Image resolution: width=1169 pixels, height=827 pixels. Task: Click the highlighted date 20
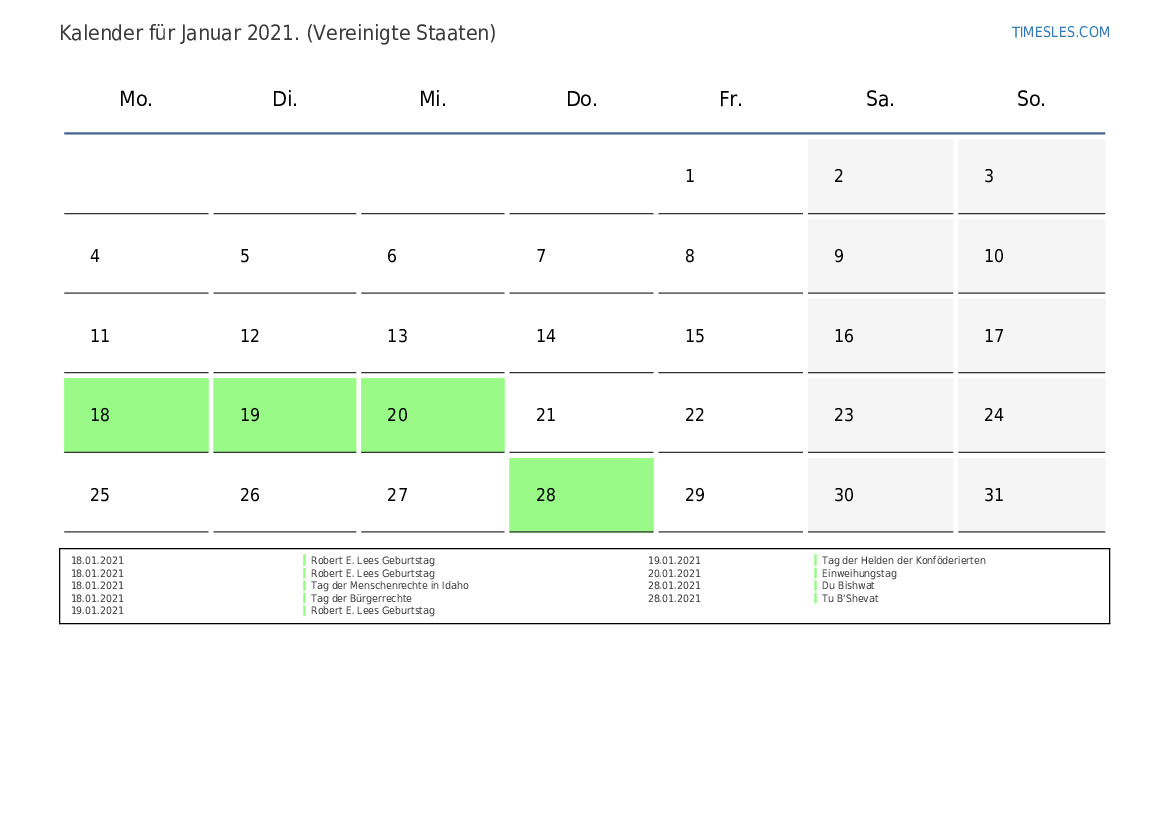(x=432, y=415)
